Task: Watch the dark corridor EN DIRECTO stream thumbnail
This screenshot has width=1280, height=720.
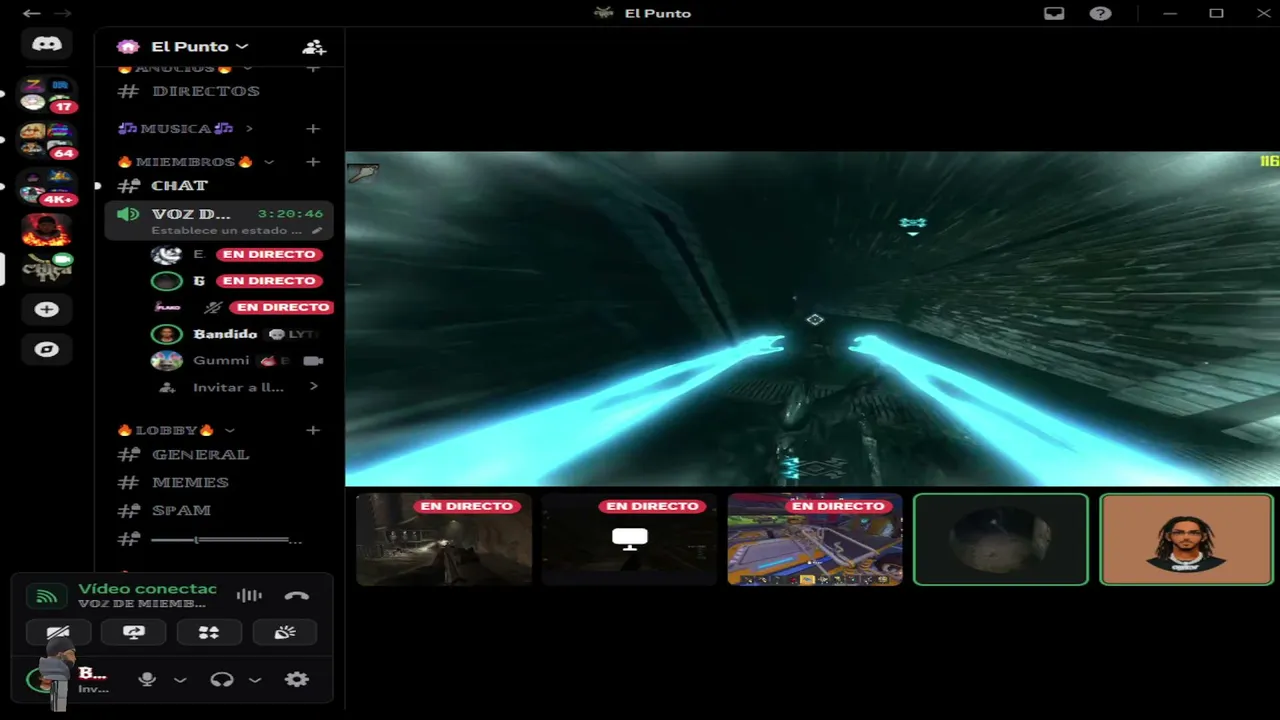Action: coord(444,539)
